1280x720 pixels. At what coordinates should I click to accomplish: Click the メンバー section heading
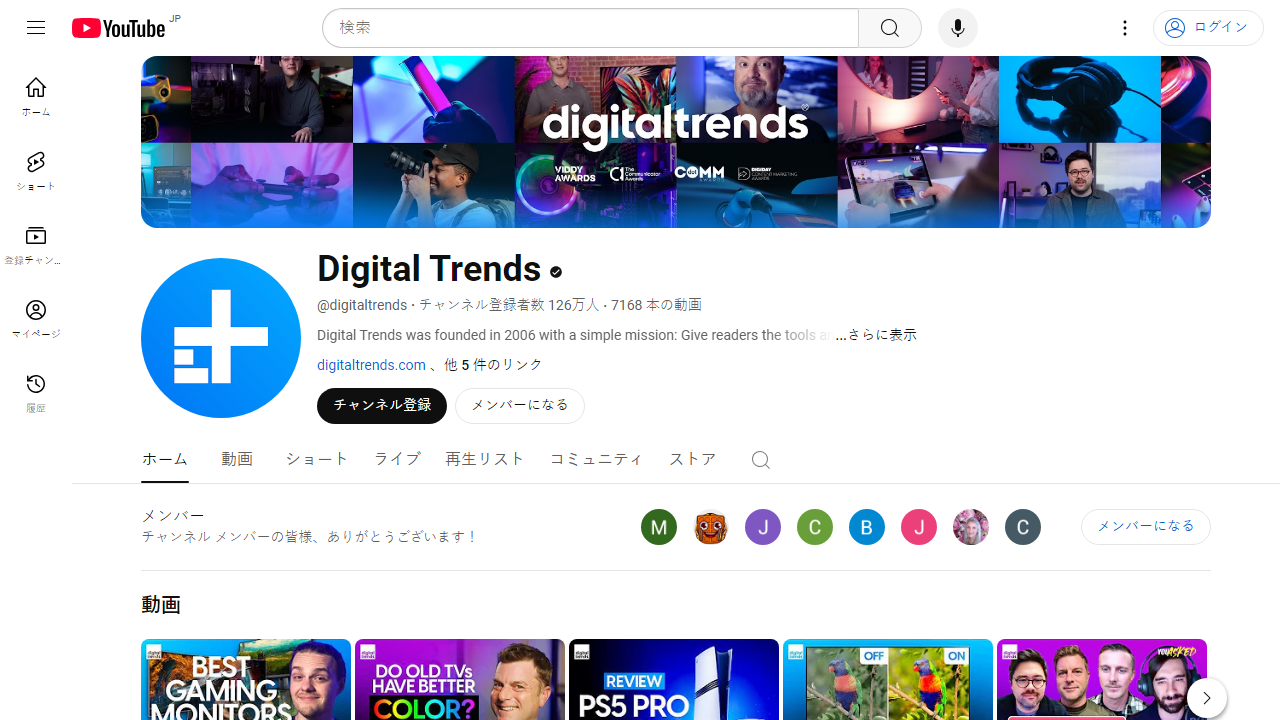click(x=173, y=516)
